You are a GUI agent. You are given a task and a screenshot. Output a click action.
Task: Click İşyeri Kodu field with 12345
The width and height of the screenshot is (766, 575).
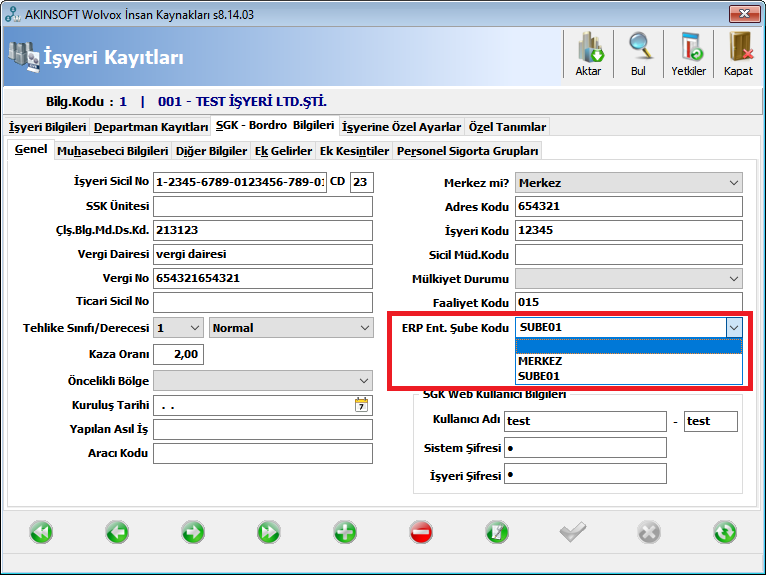pyautogui.click(x=629, y=230)
